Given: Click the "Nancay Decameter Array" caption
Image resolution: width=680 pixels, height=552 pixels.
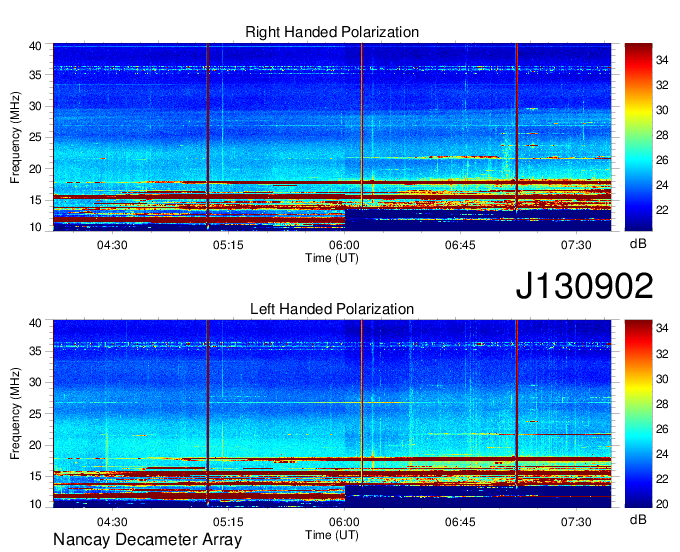Looking at the screenshot, I should pos(147,540).
